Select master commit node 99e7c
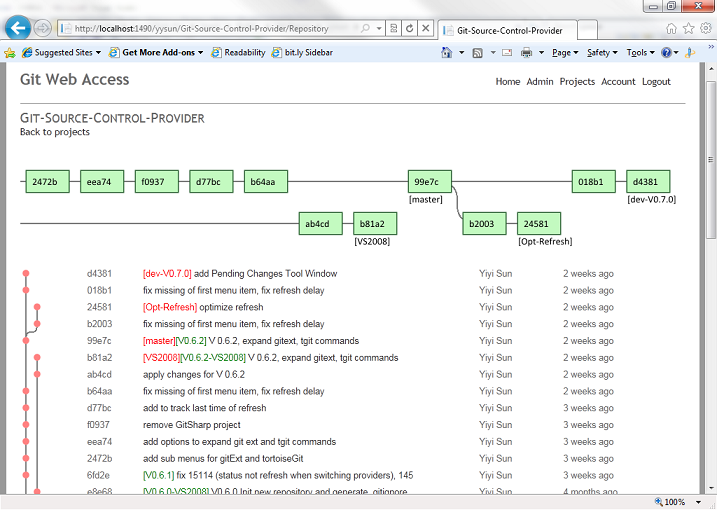Image resolution: width=717 pixels, height=510 pixels. [430, 182]
